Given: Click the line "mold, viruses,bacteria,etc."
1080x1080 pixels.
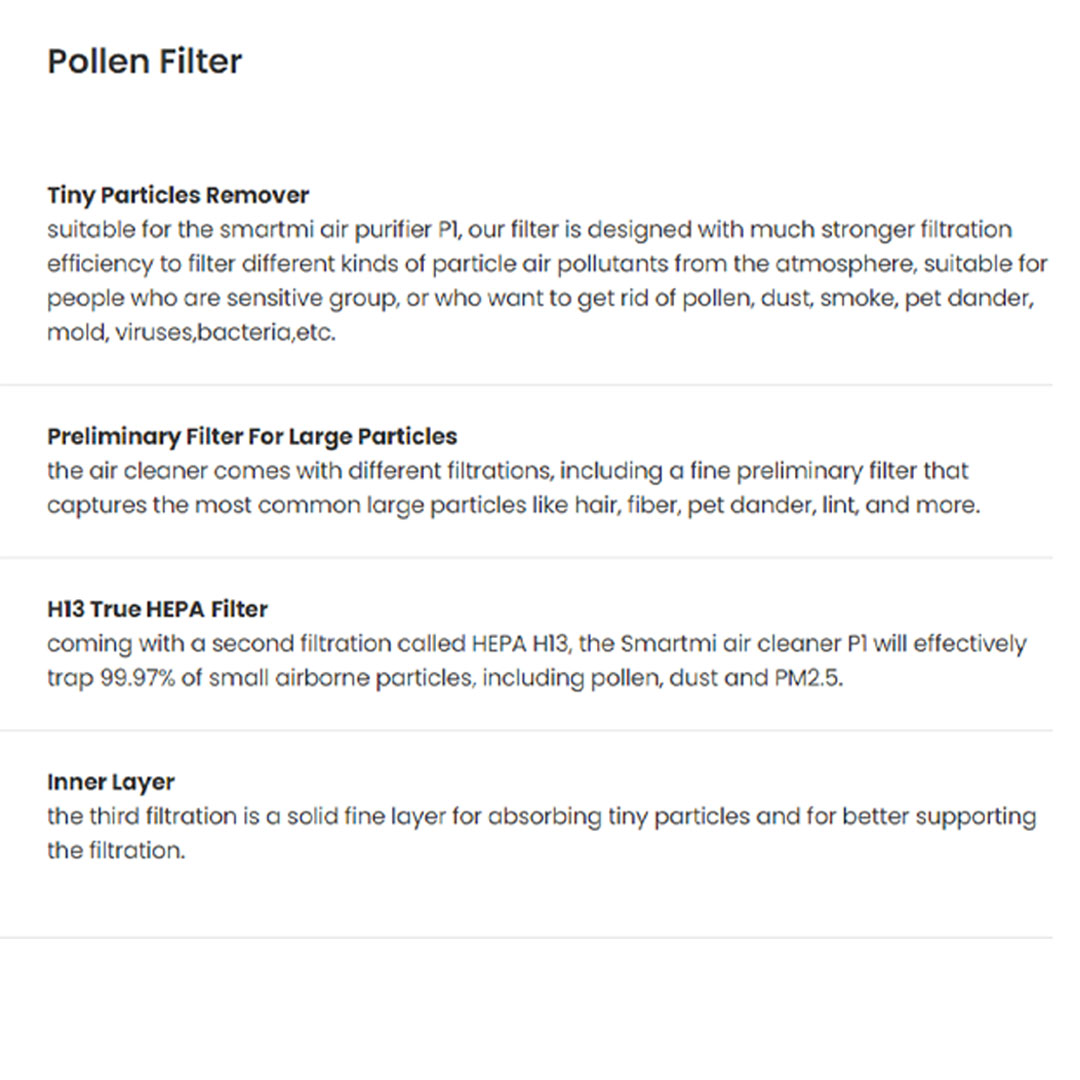Looking at the screenshot, I should pos(191,333).
